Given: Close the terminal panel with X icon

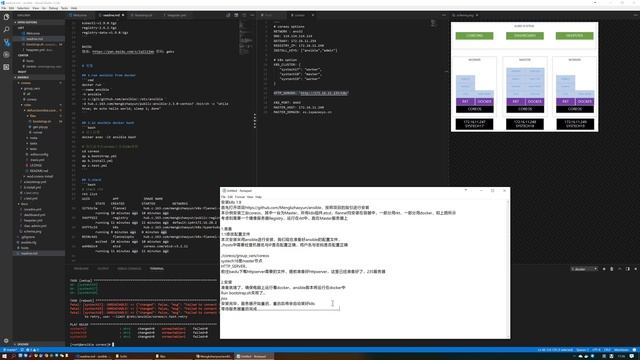Looking at the screenshot, I should pos(636,269).
